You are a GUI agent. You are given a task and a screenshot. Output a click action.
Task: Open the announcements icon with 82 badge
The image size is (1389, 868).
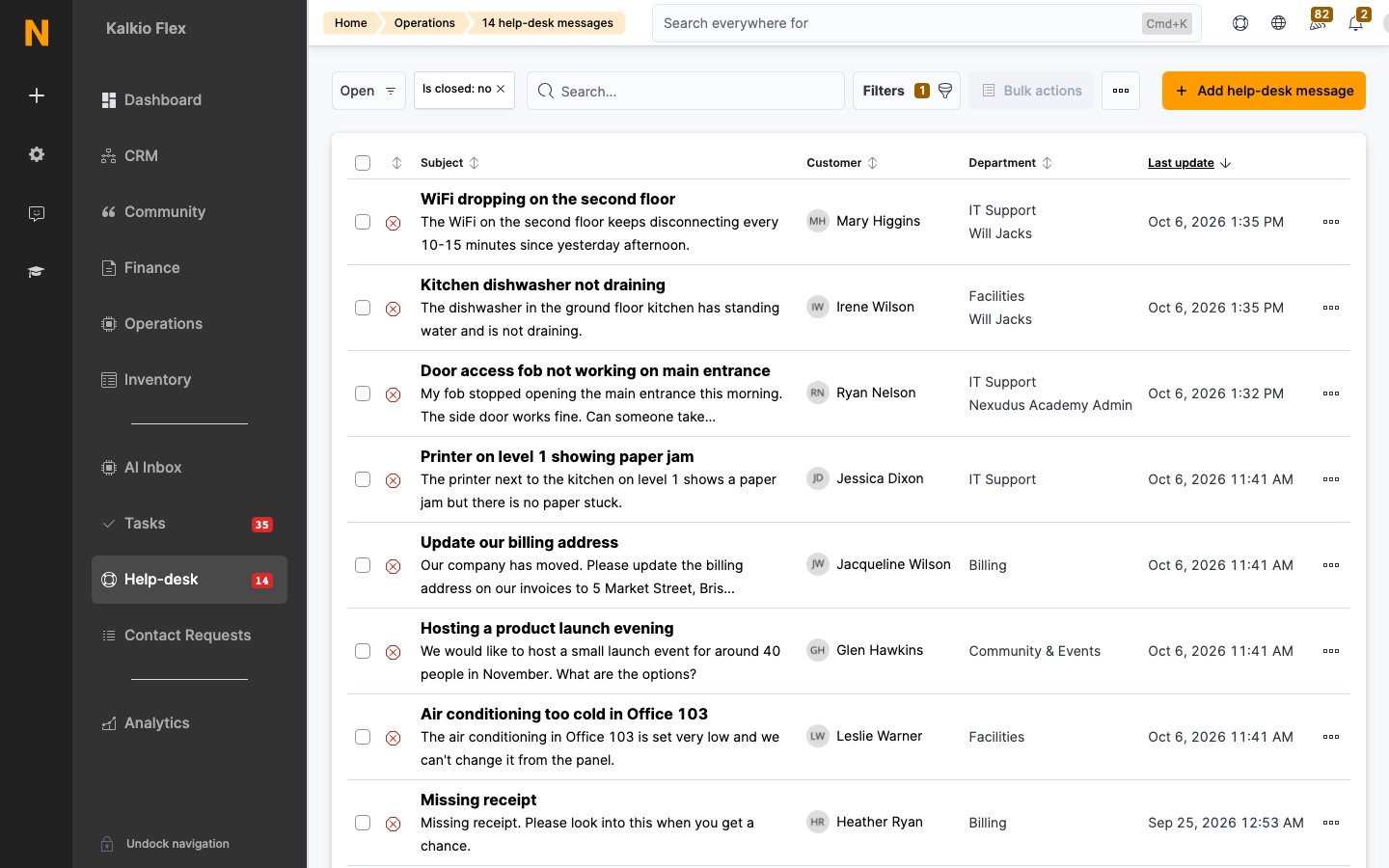[1318, 21]
